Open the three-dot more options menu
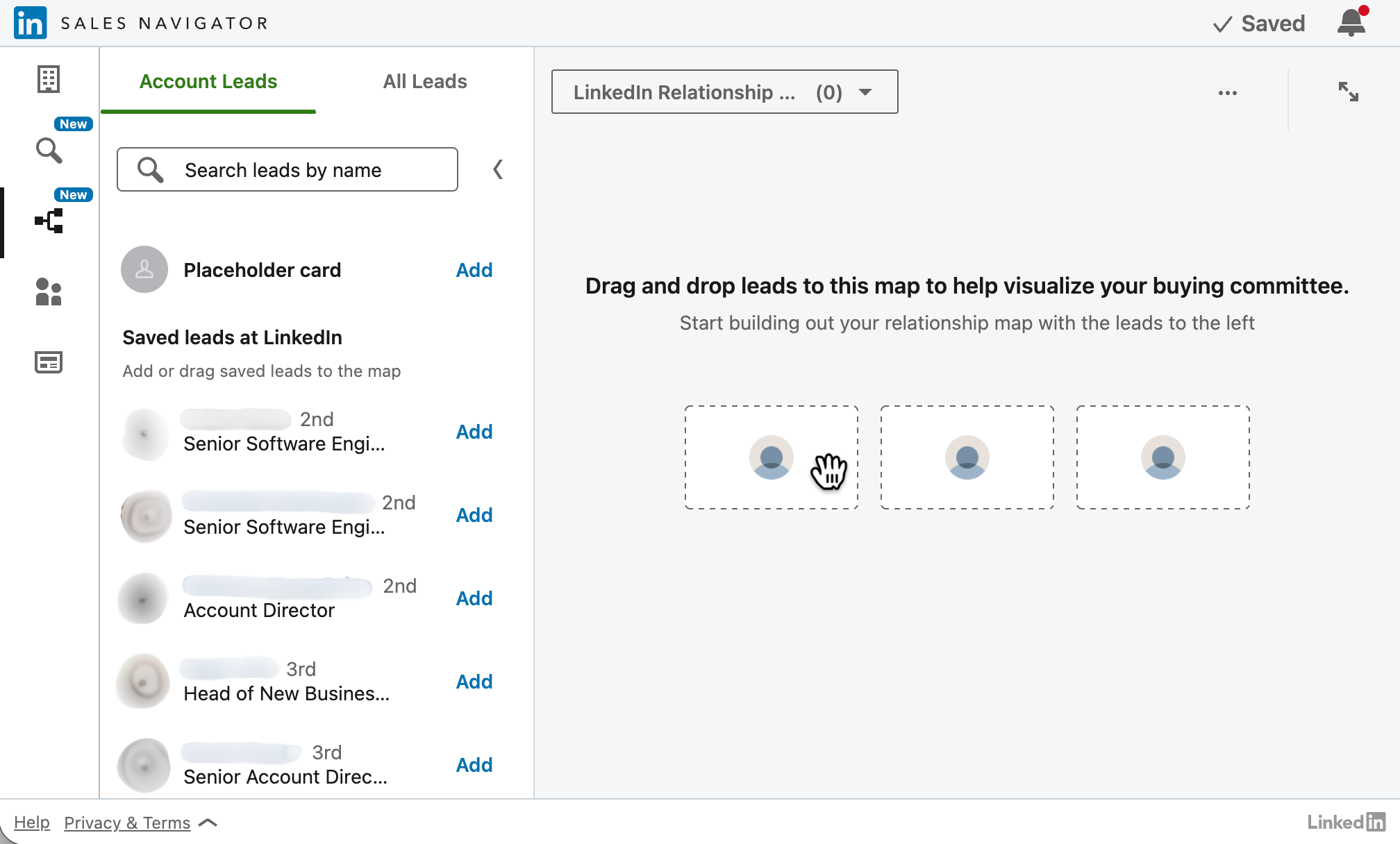The height and width of the screenshot is (844, 1400). tap(1227, 93)
